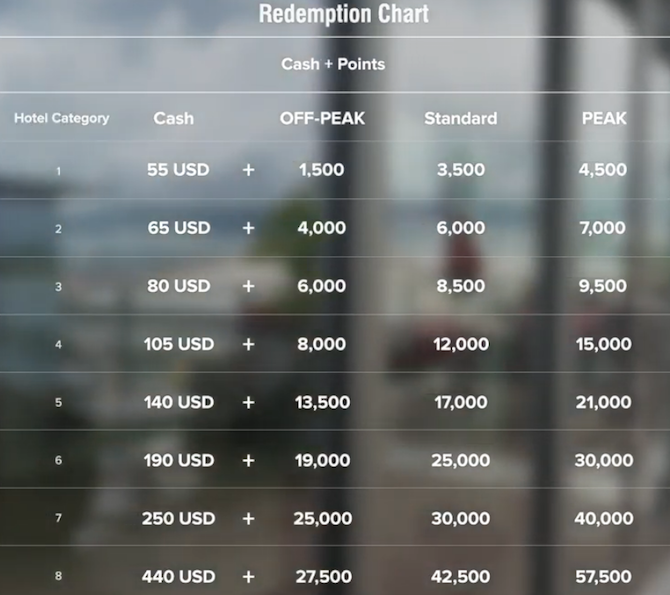Viewport: 670px width, 595px height.
Task: Click the plus sign beside 105 USD
Action: click(x=248, y=344)
